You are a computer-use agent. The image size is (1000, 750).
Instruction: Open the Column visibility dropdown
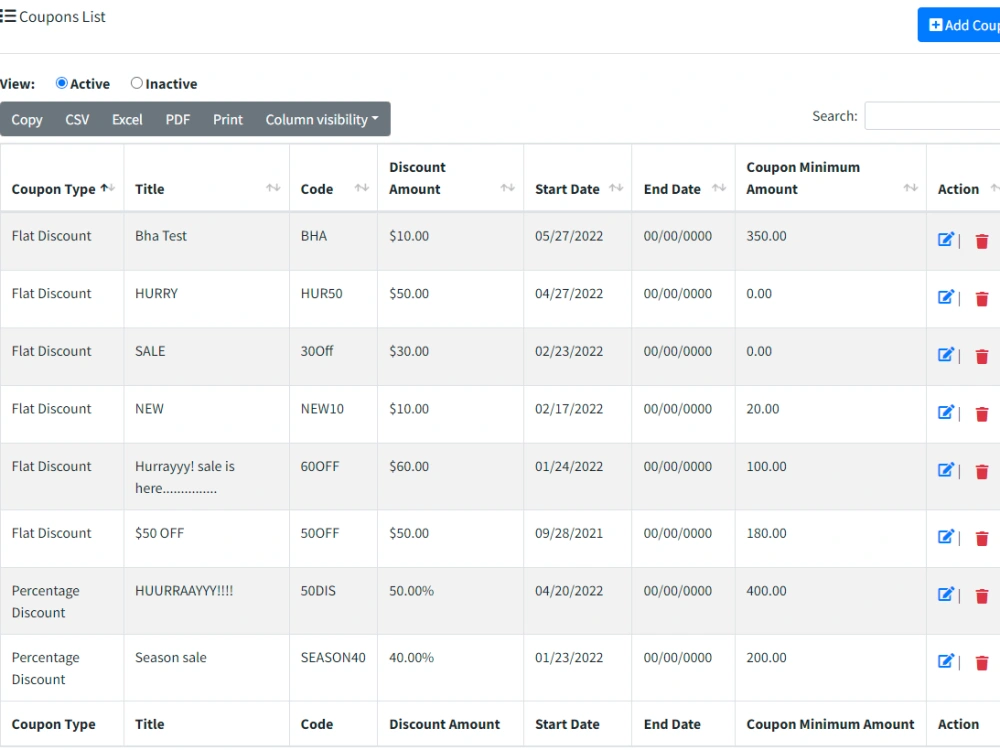321,119
